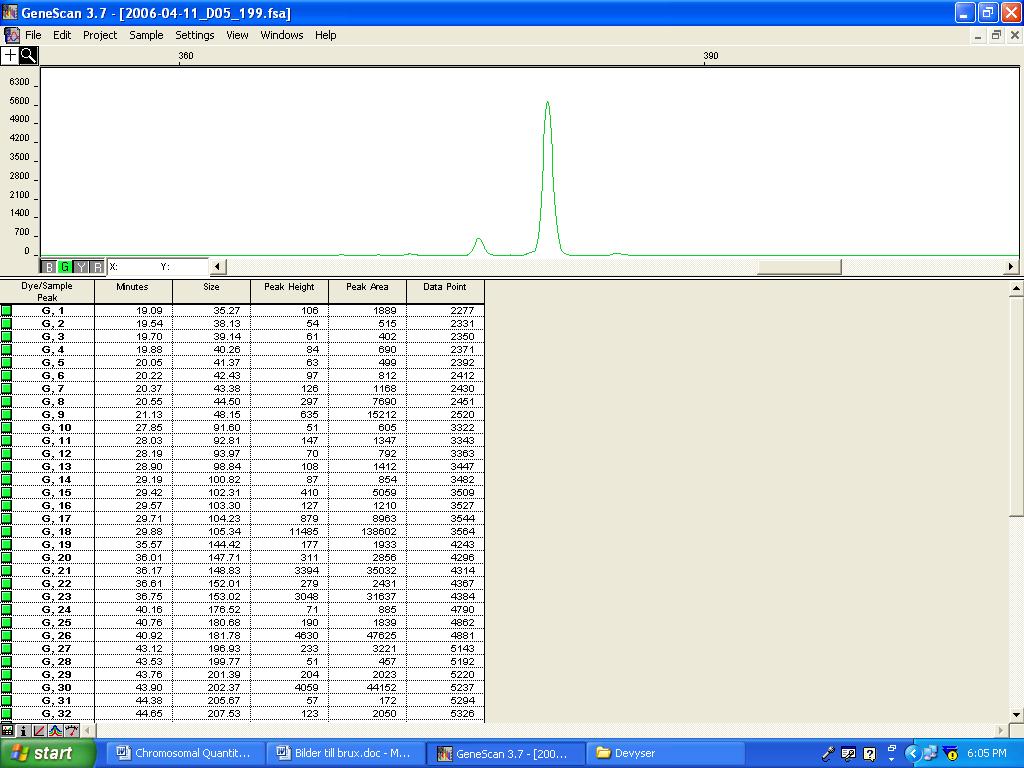Click the electropherogram horizontal scrollbar thumb
Image resolution: width=1024 pixels, height=768 pixels.
[799, 266]
